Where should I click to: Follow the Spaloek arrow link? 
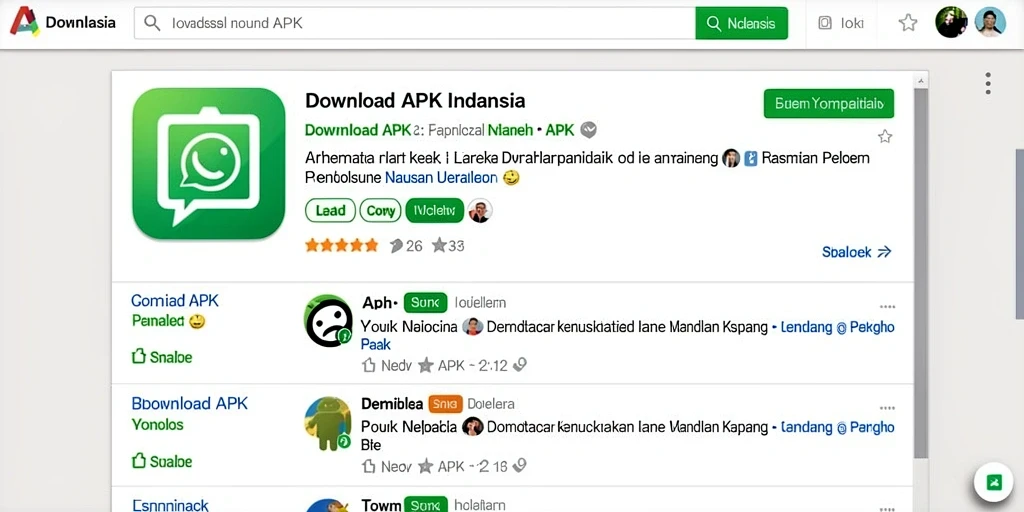pyautogui.click(x=857, y=252)
